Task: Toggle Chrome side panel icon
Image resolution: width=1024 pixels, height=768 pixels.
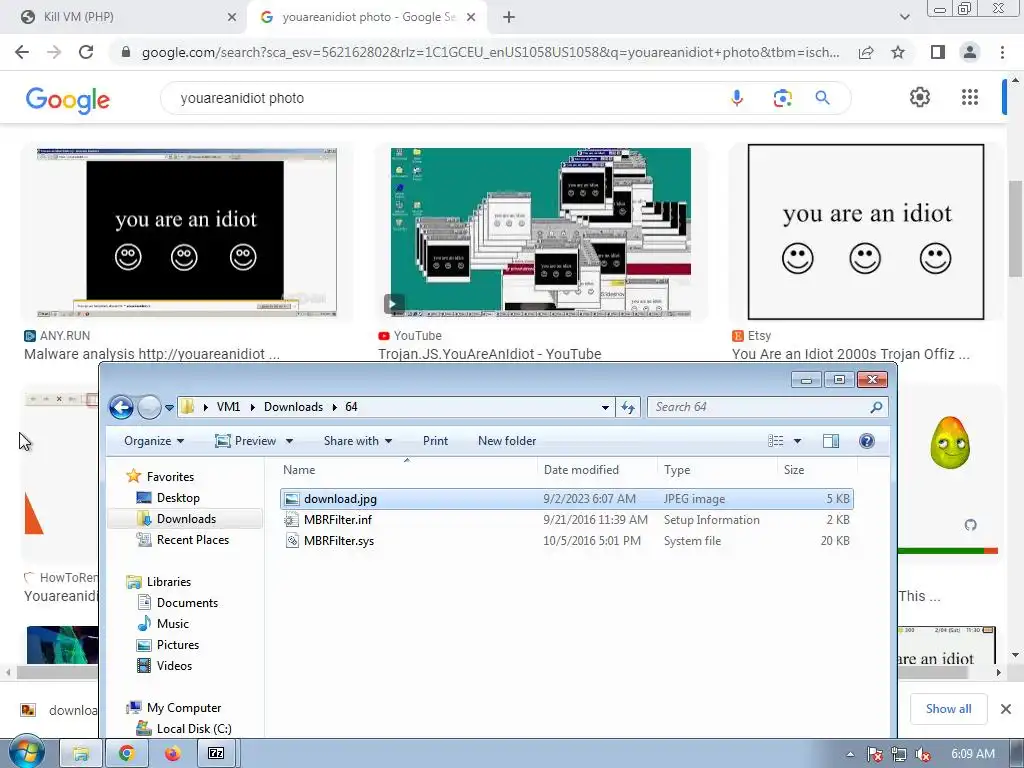Action: point(938,52)
